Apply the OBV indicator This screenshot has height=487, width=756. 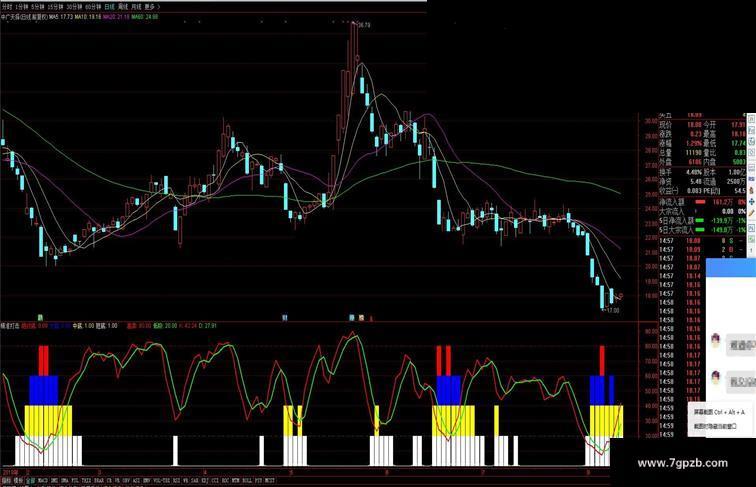[126, 480]
